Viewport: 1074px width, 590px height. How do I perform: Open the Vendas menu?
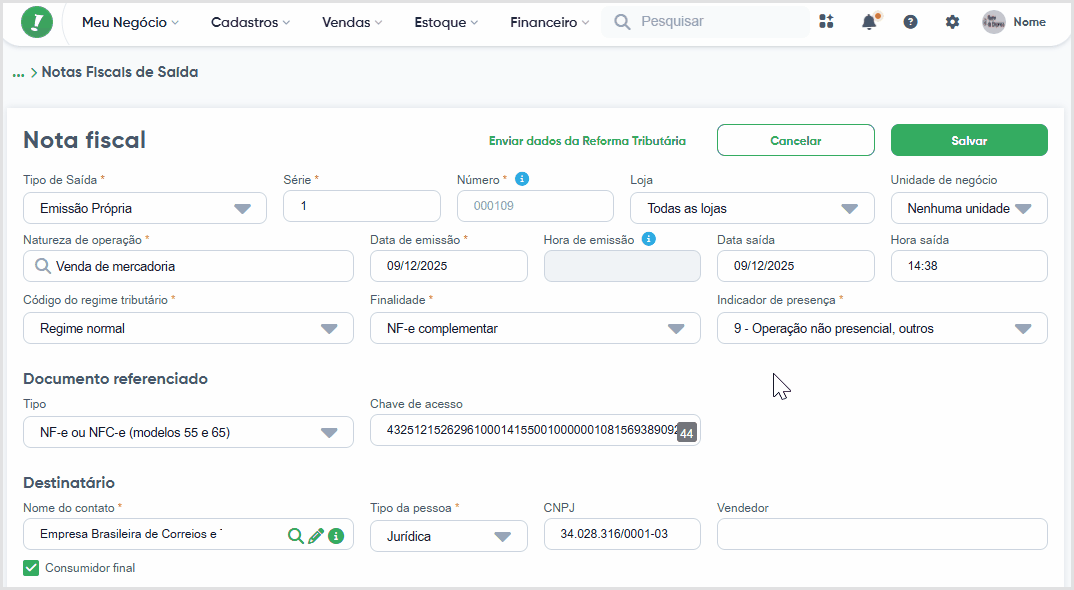click(x=352, y=22)
